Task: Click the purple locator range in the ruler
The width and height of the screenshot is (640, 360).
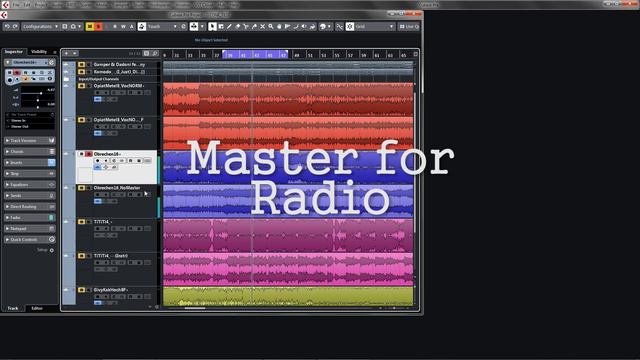Action: [x=255, y=55]
